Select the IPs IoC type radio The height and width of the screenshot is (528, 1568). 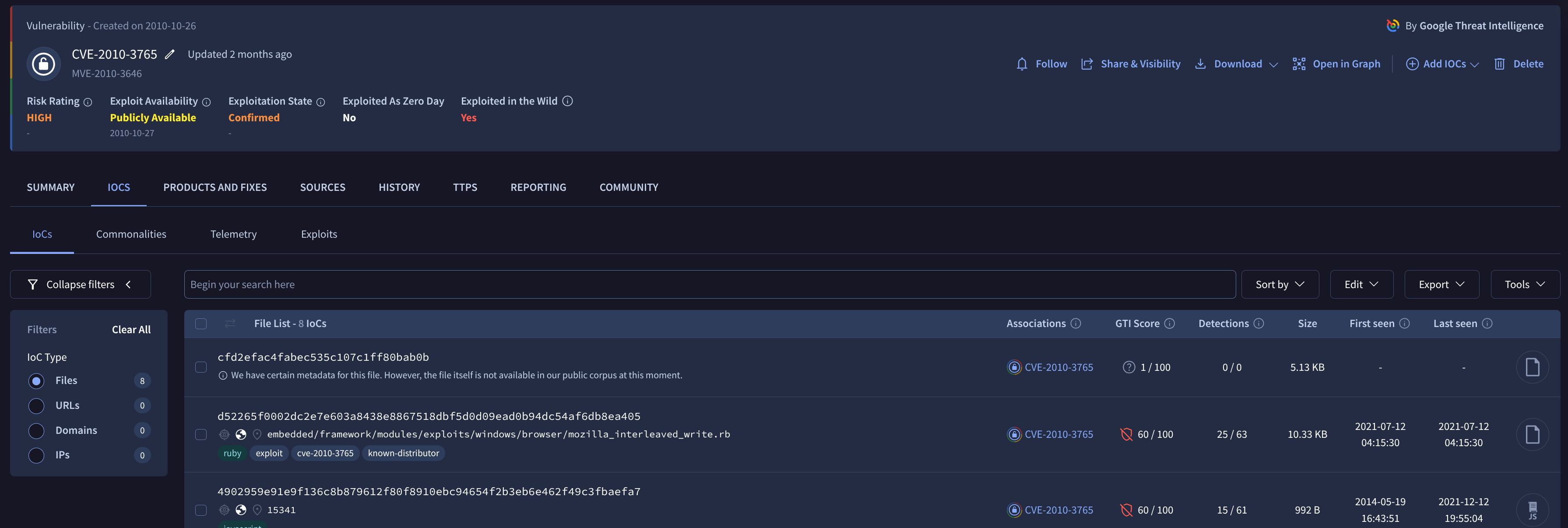point(36,455)
